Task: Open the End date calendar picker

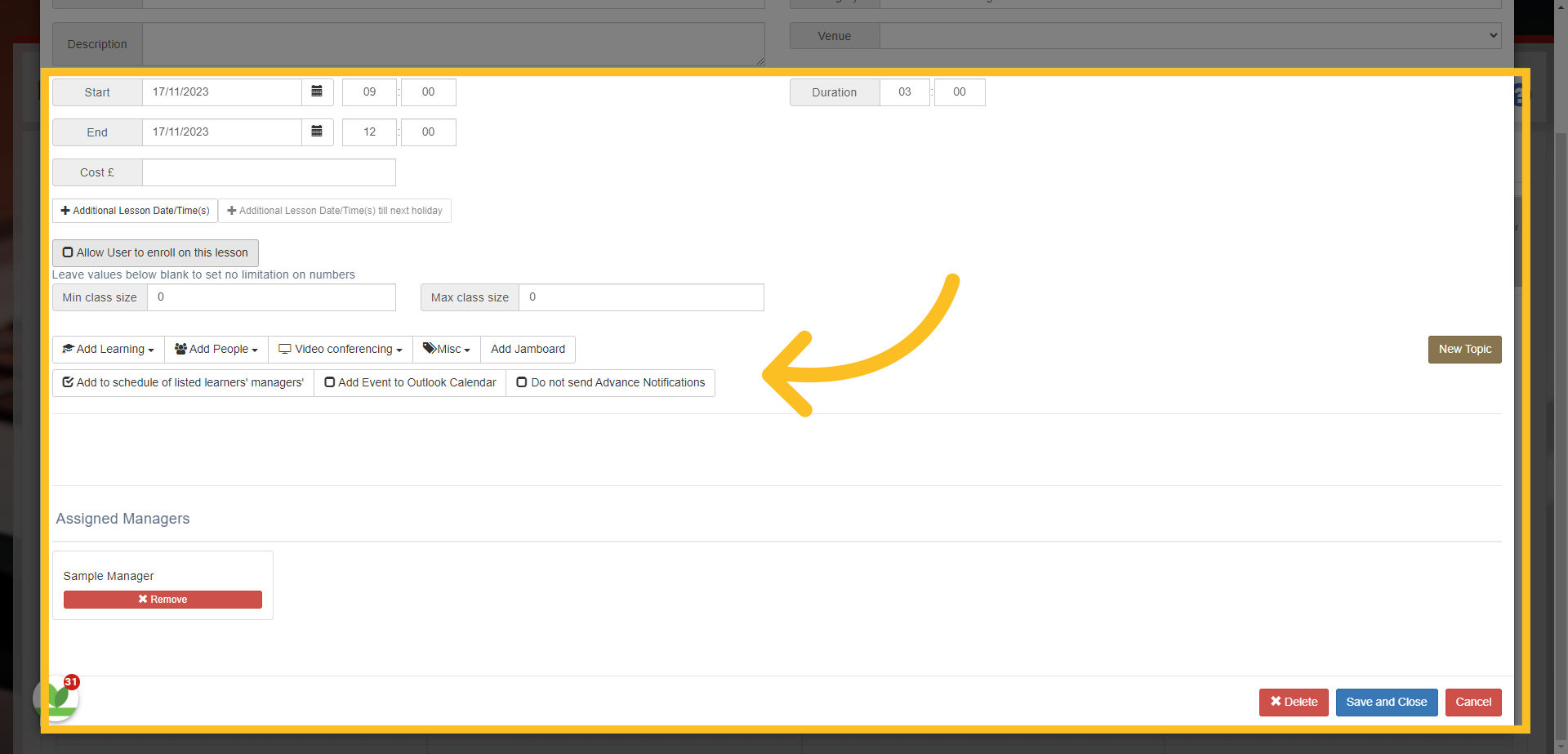Action: 317,132
